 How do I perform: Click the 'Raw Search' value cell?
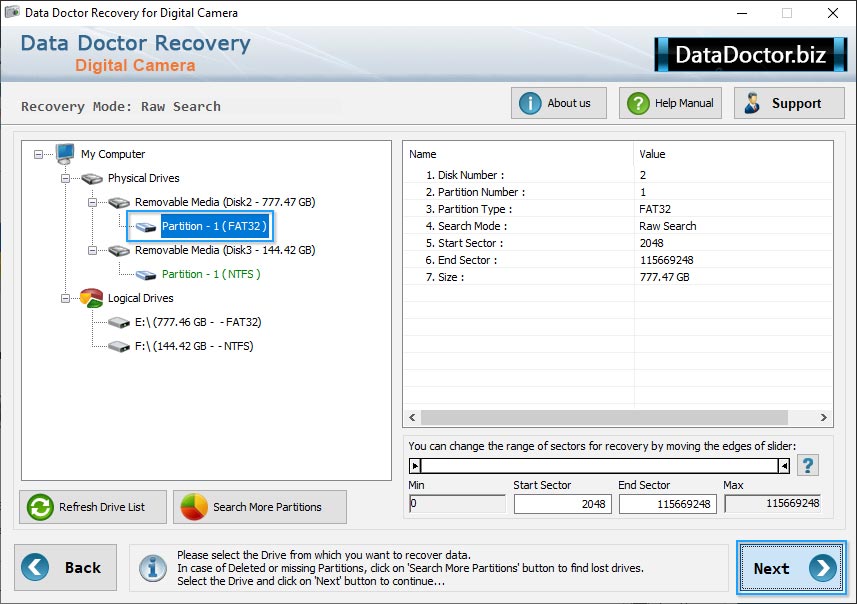[x=667, y=226]
